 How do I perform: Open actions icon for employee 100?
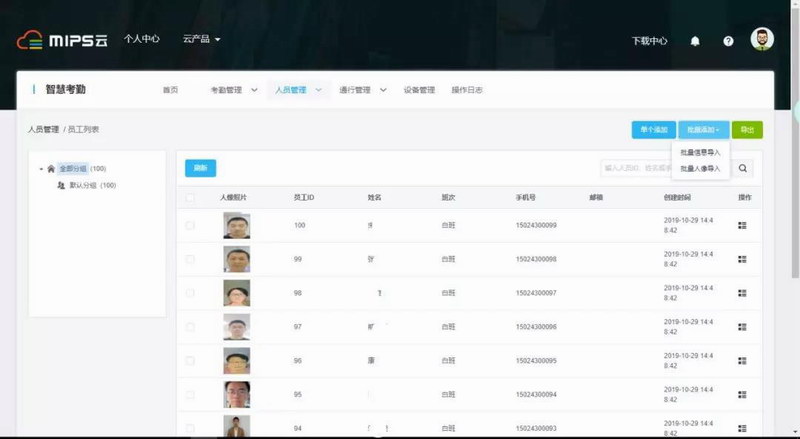742,226
